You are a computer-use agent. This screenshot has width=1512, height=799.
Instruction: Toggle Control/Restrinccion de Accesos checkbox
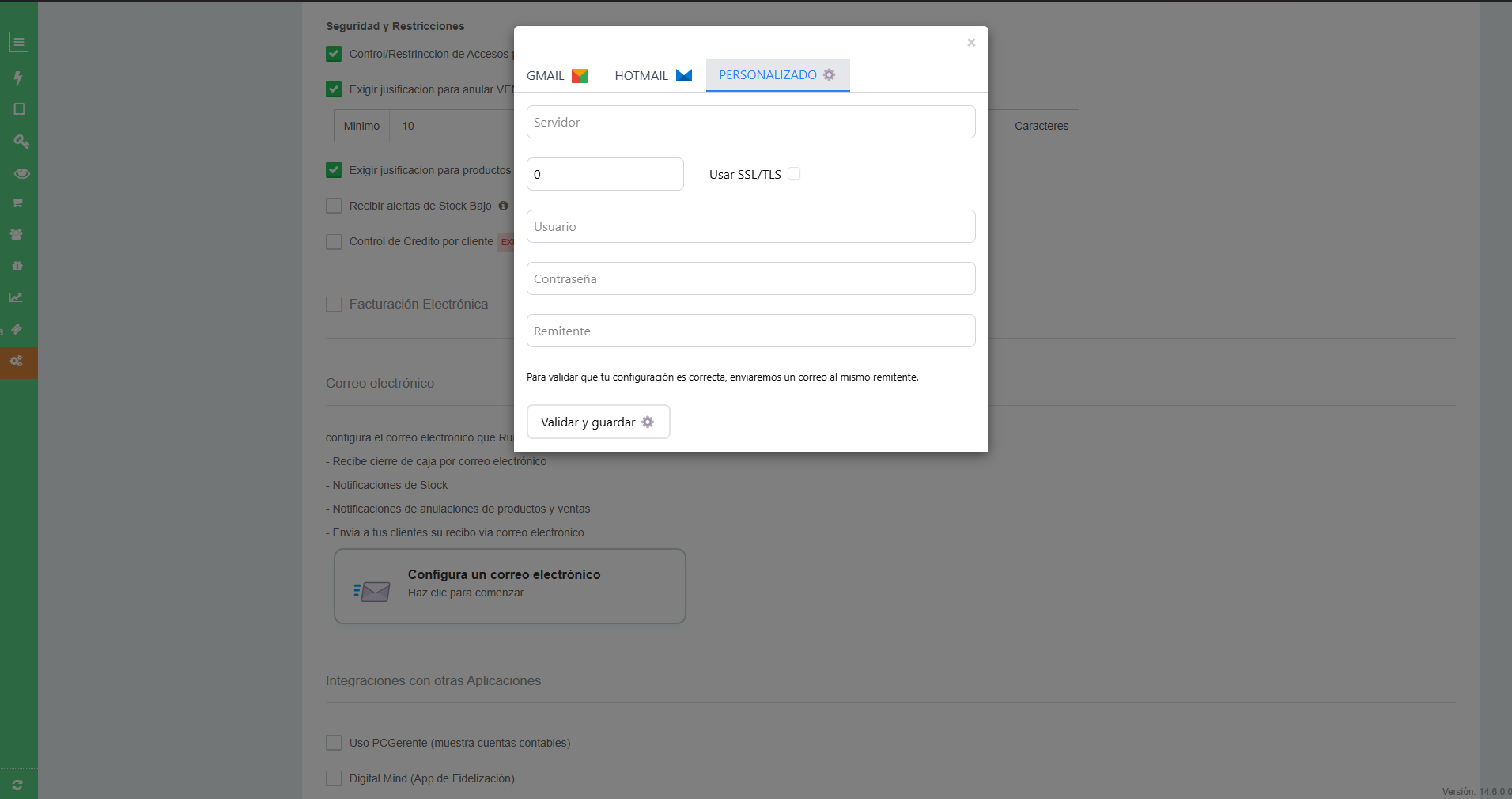coord(334,54)
